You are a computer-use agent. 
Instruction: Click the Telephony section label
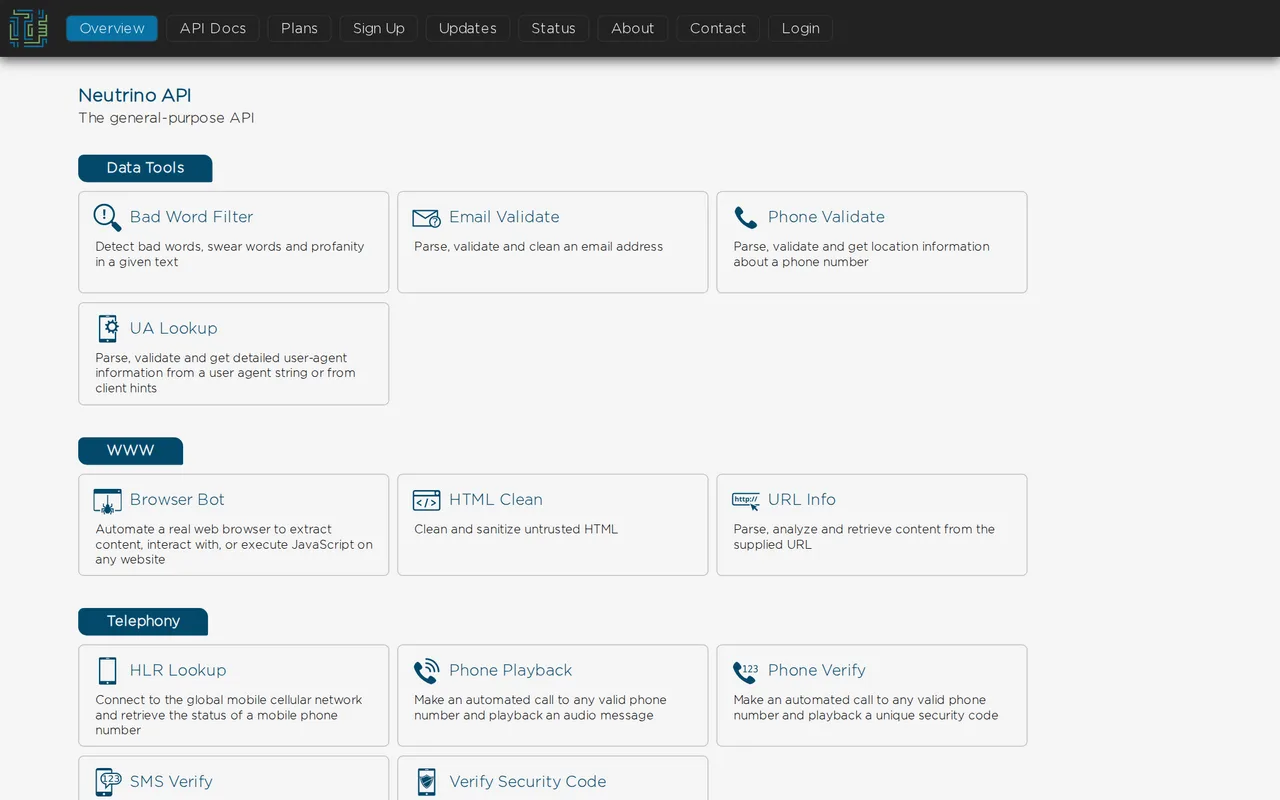(143, 622)
